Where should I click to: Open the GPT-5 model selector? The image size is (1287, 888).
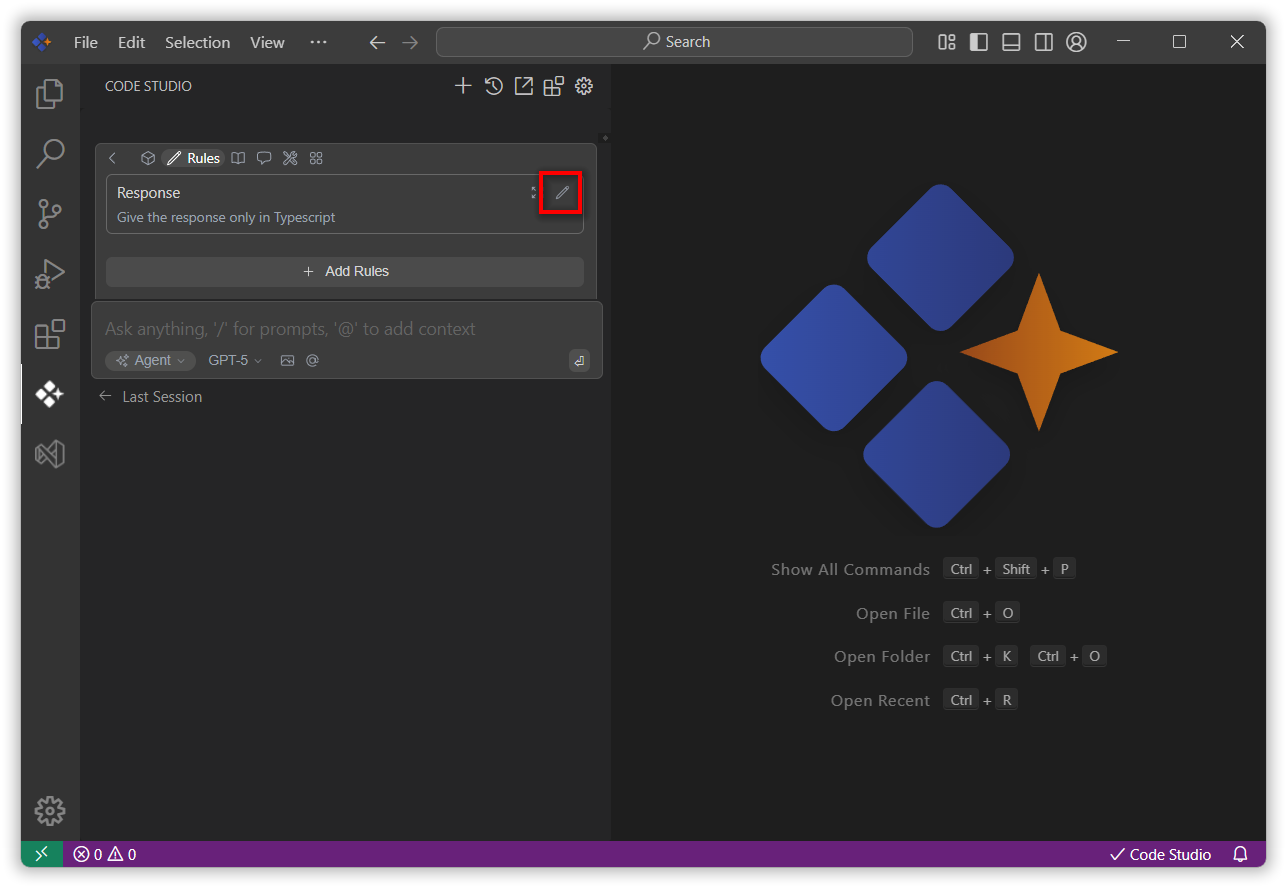(x=235, y=360)
